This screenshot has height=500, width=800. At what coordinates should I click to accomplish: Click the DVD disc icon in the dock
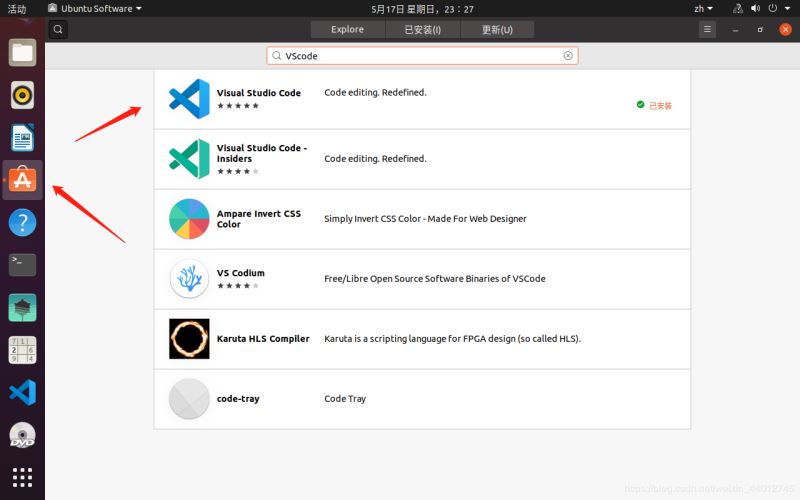coord(22,435)
